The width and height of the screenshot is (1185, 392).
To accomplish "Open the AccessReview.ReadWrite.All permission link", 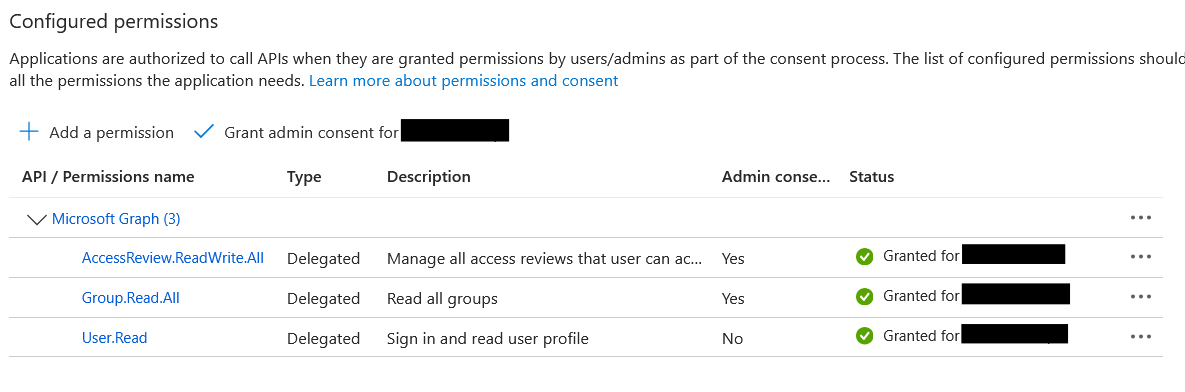I will click(x=172, y=258).
